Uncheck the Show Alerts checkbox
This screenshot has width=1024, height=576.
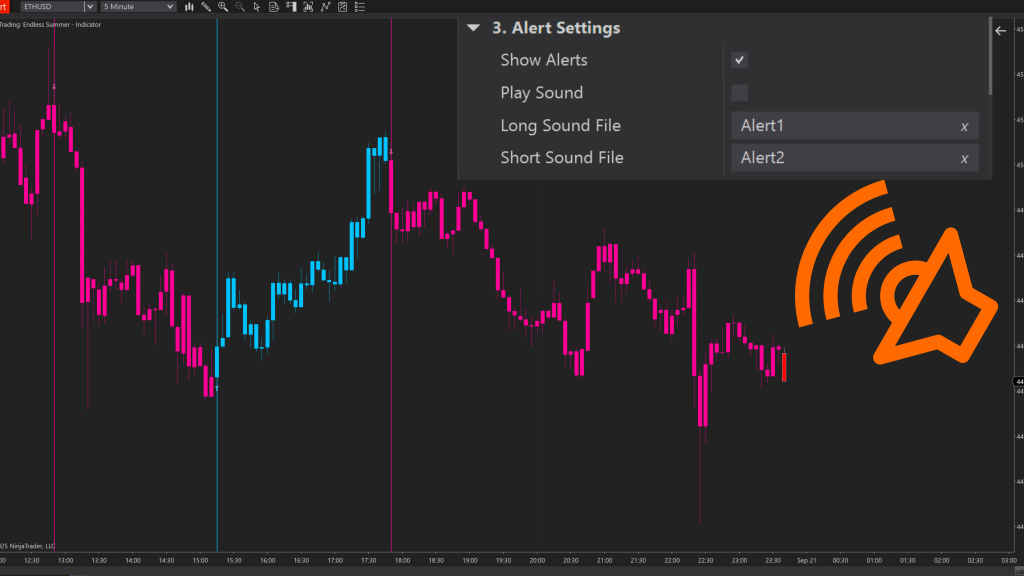[x=738, y=60]
